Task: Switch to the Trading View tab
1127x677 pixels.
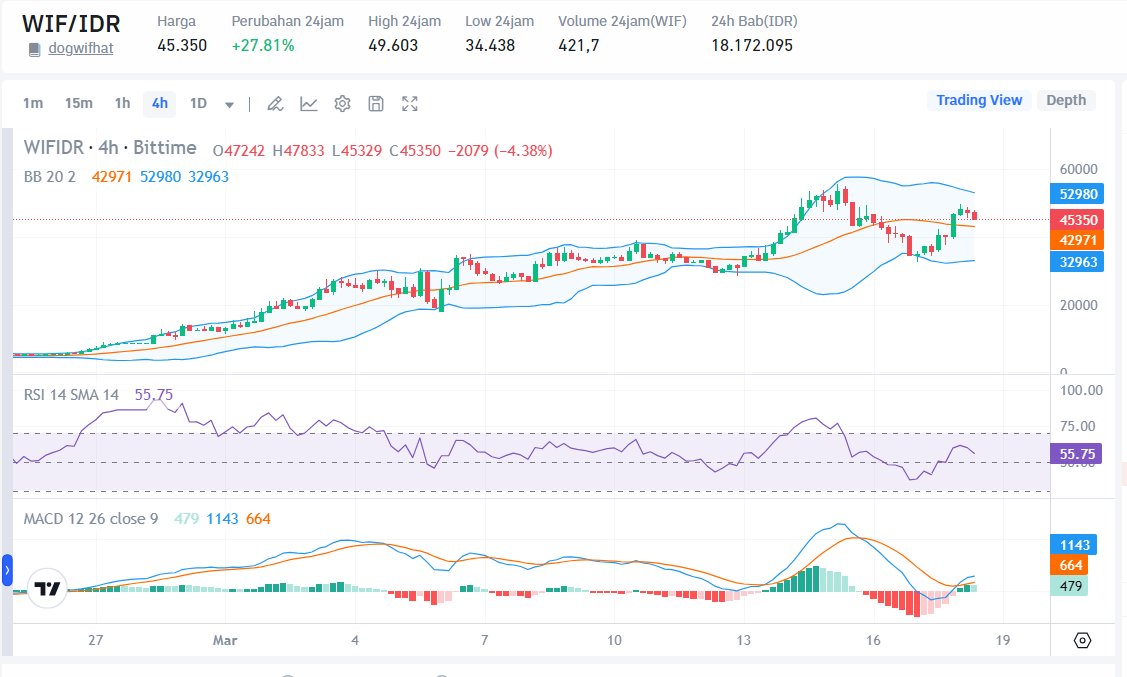Action: (x=978, y=100)
